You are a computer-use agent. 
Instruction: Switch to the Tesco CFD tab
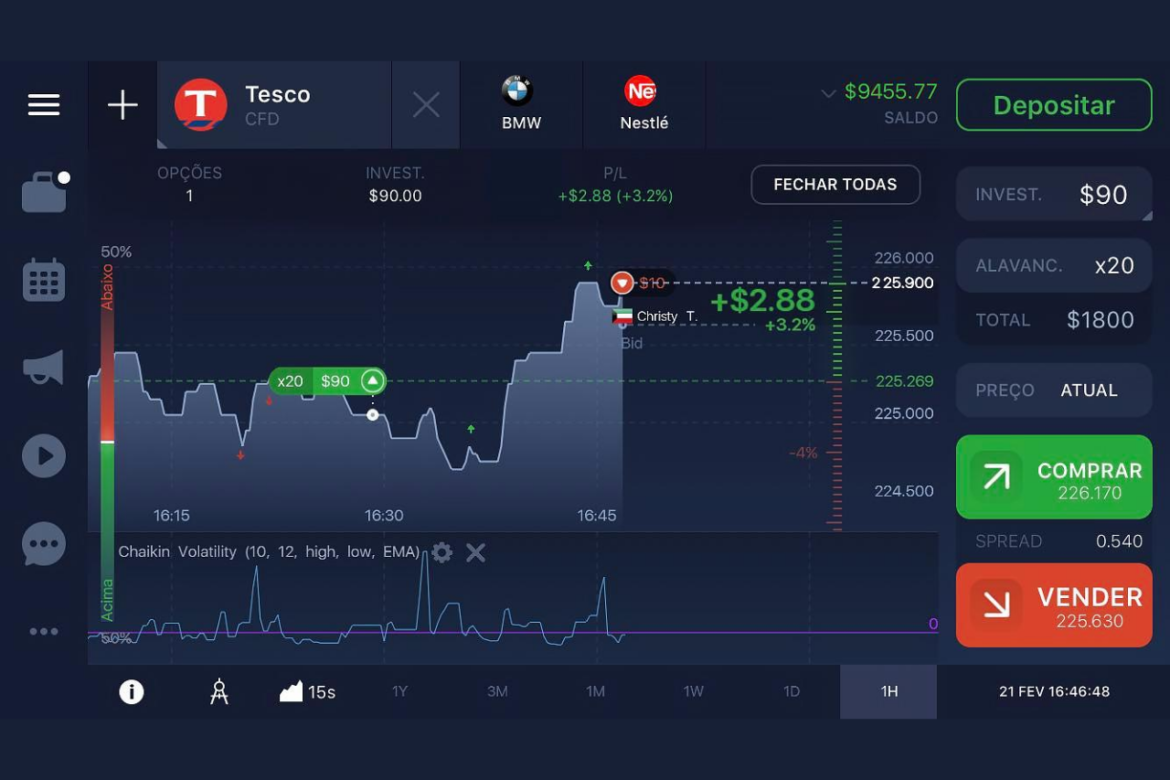coord(275,104)
